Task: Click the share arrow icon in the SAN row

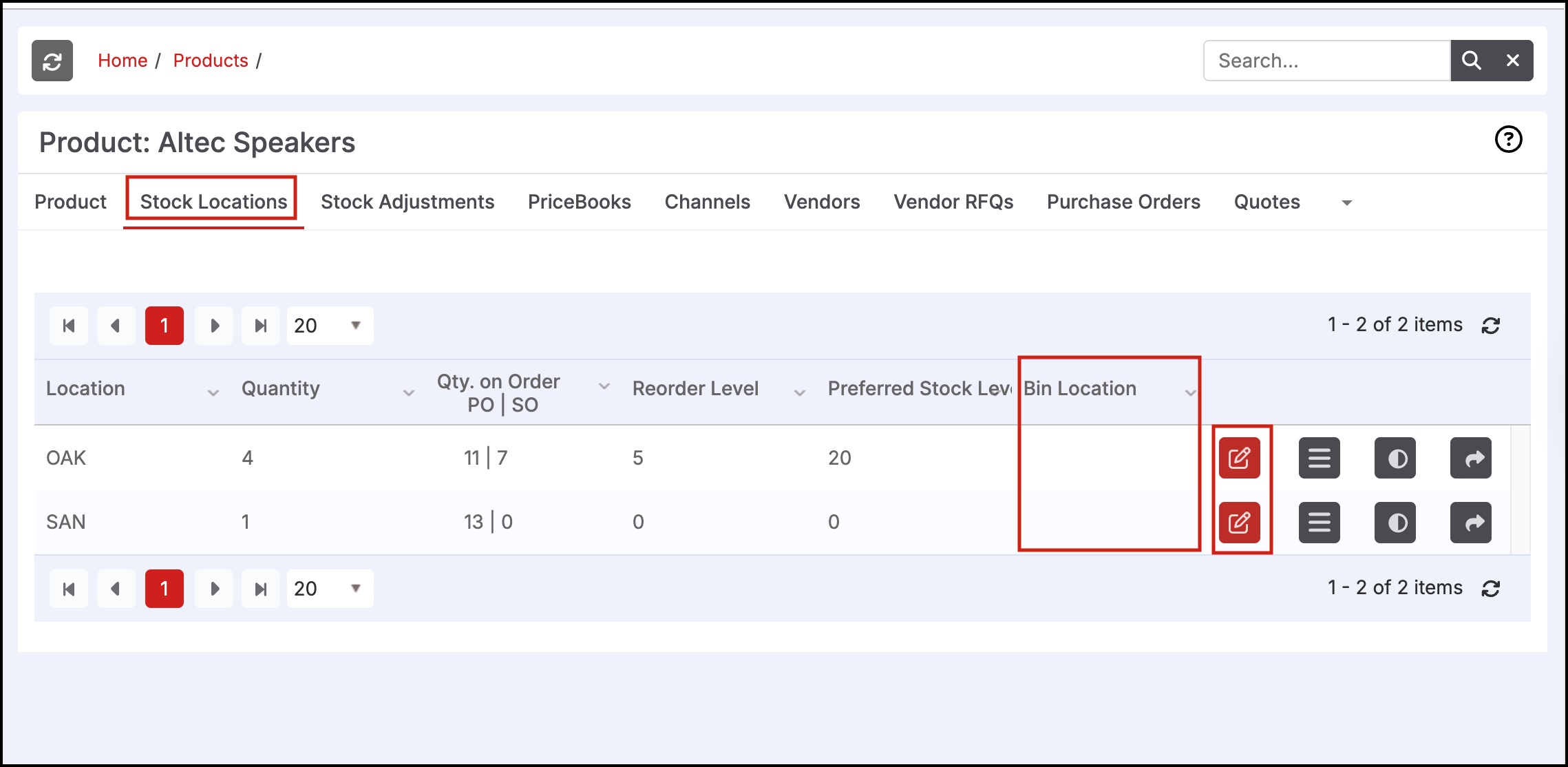Action: 1471,523
